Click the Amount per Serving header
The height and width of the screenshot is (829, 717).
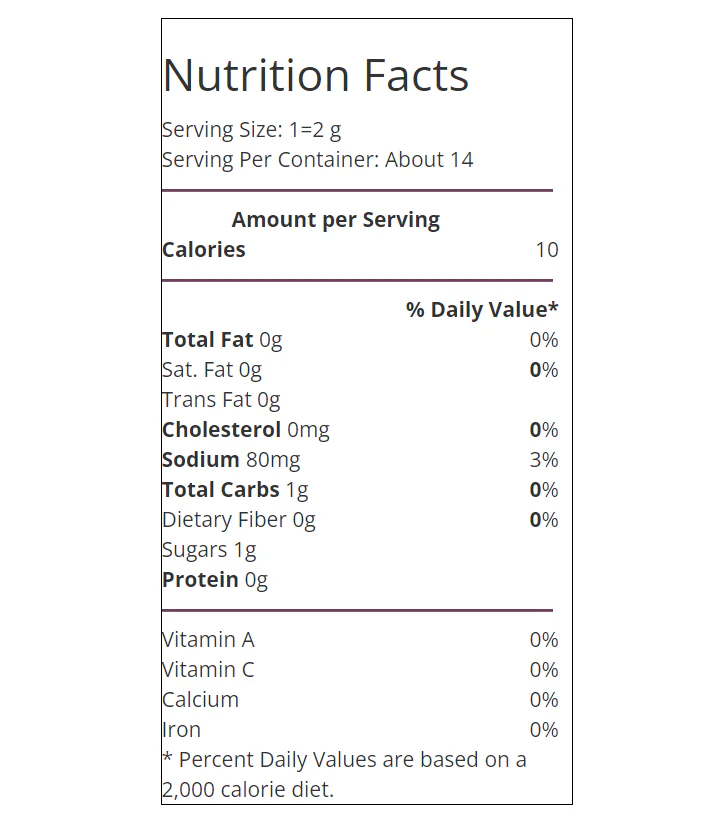(336, 220)
